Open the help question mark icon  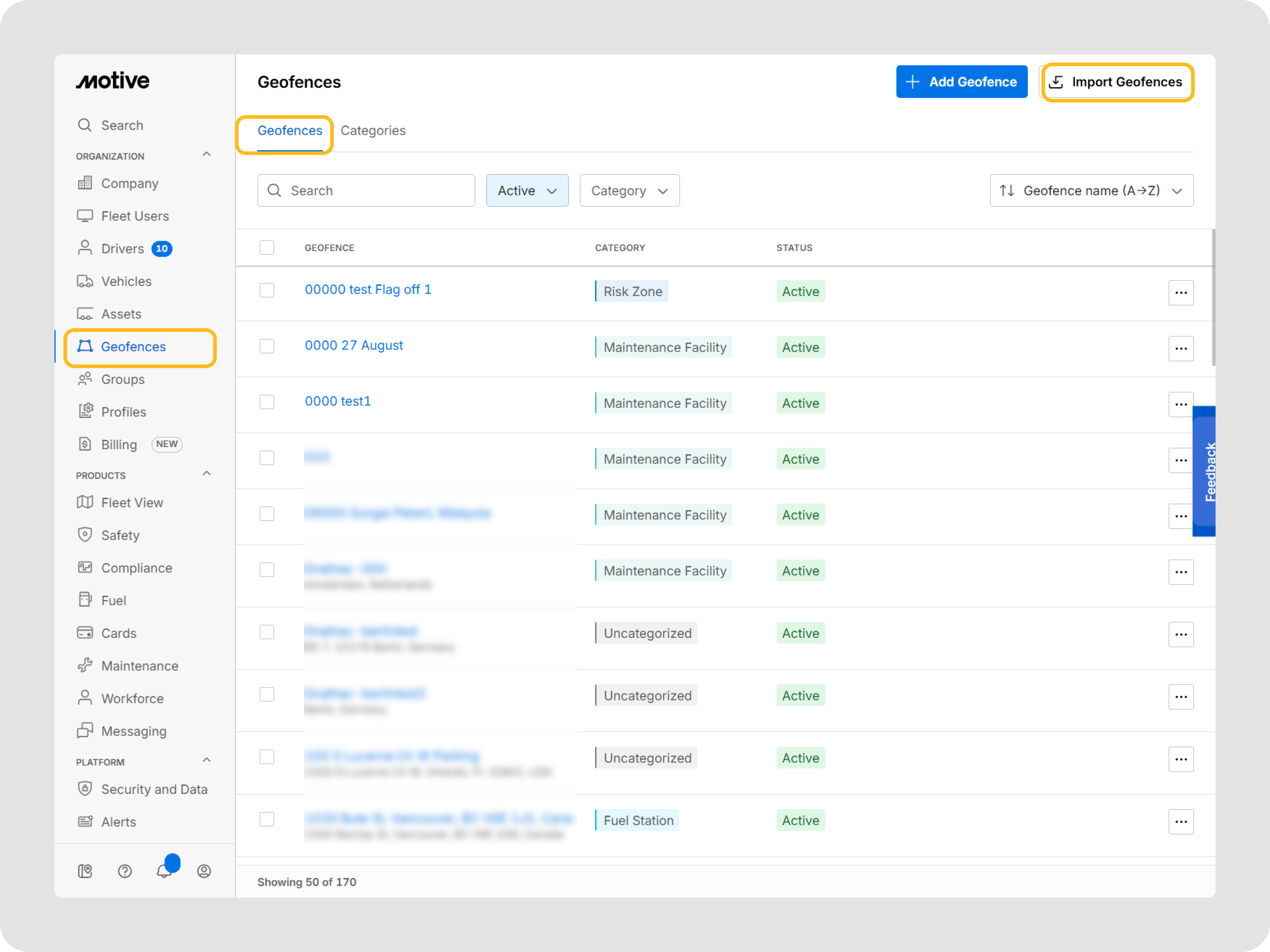tap(125, 871)
